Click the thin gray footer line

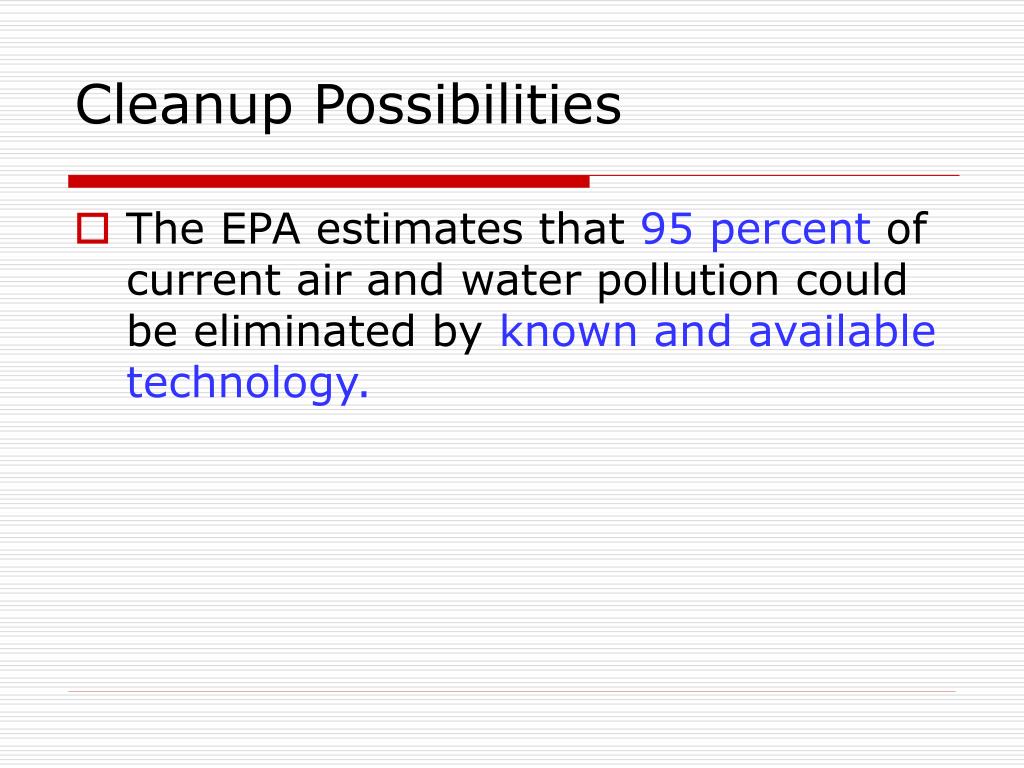point(512,691)
